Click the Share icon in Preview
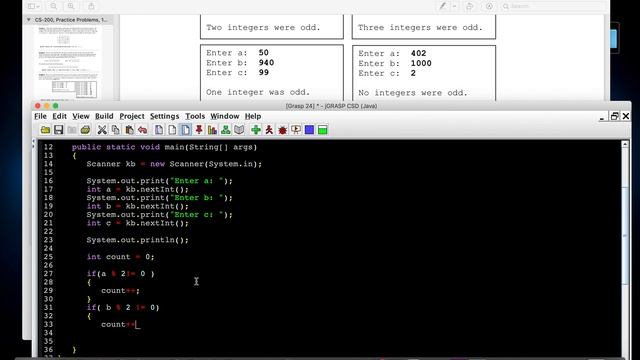 91,6
